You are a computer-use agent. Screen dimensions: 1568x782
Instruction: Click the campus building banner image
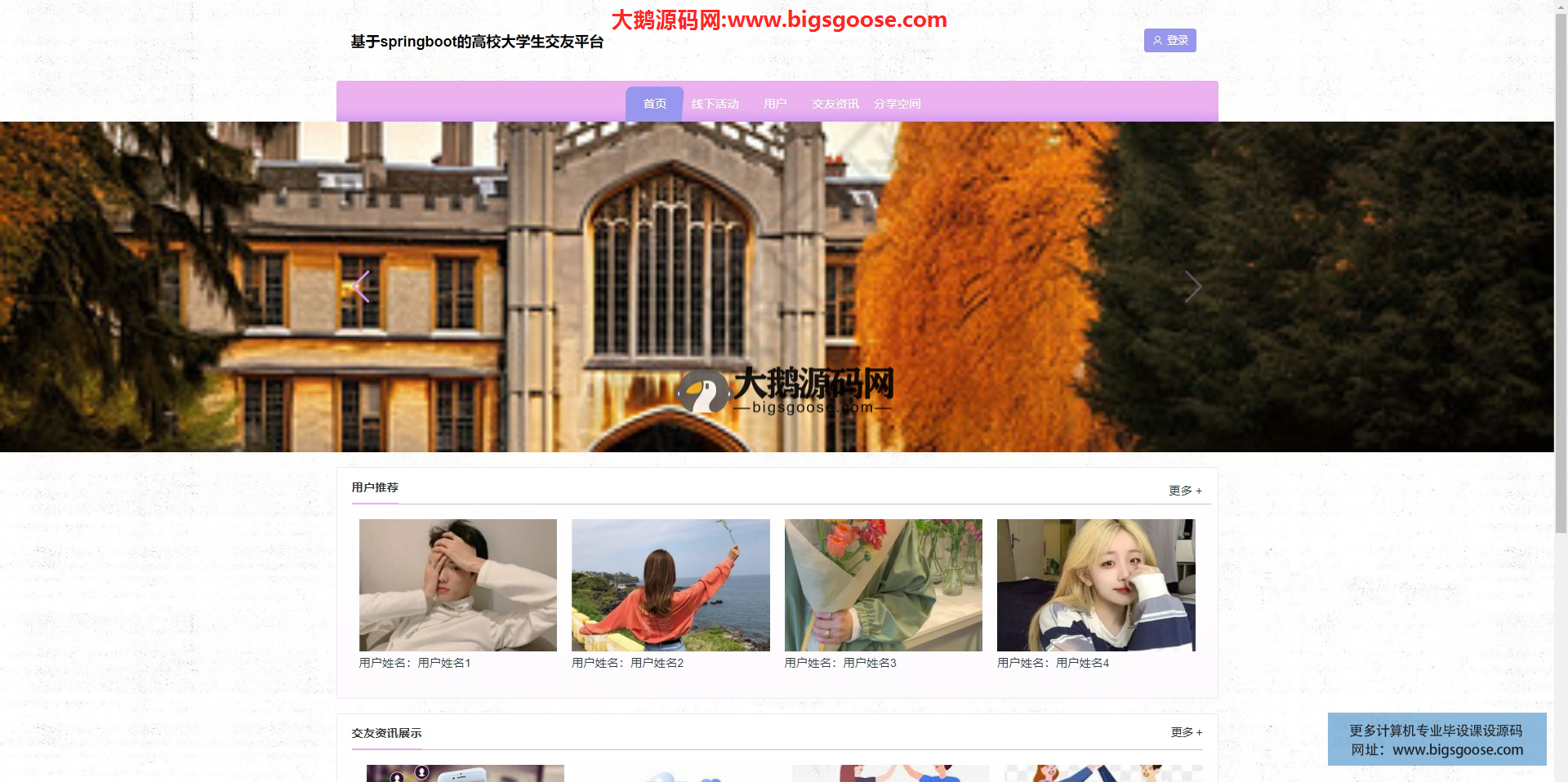click(776, 245)
